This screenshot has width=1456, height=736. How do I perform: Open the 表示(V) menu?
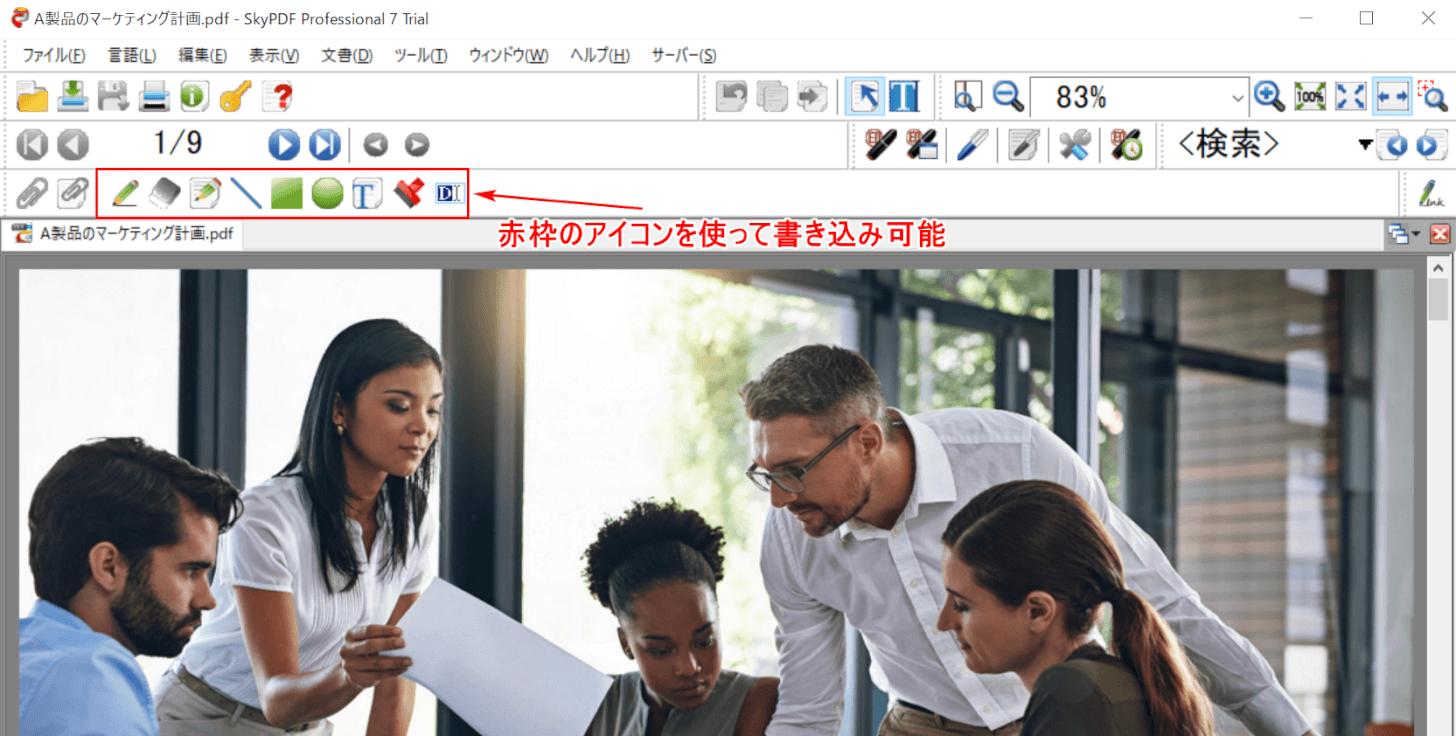click(x=274, y=56)
